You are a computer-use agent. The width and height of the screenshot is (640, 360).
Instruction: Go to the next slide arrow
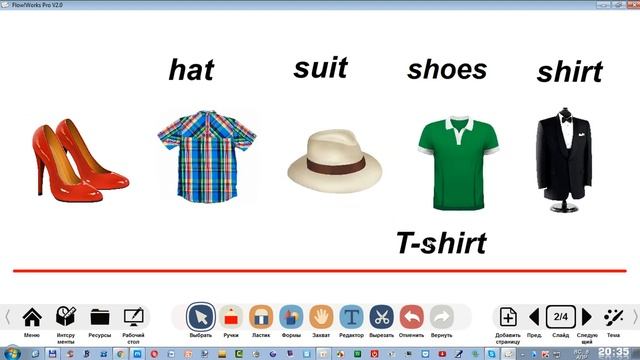pos(587,317)
